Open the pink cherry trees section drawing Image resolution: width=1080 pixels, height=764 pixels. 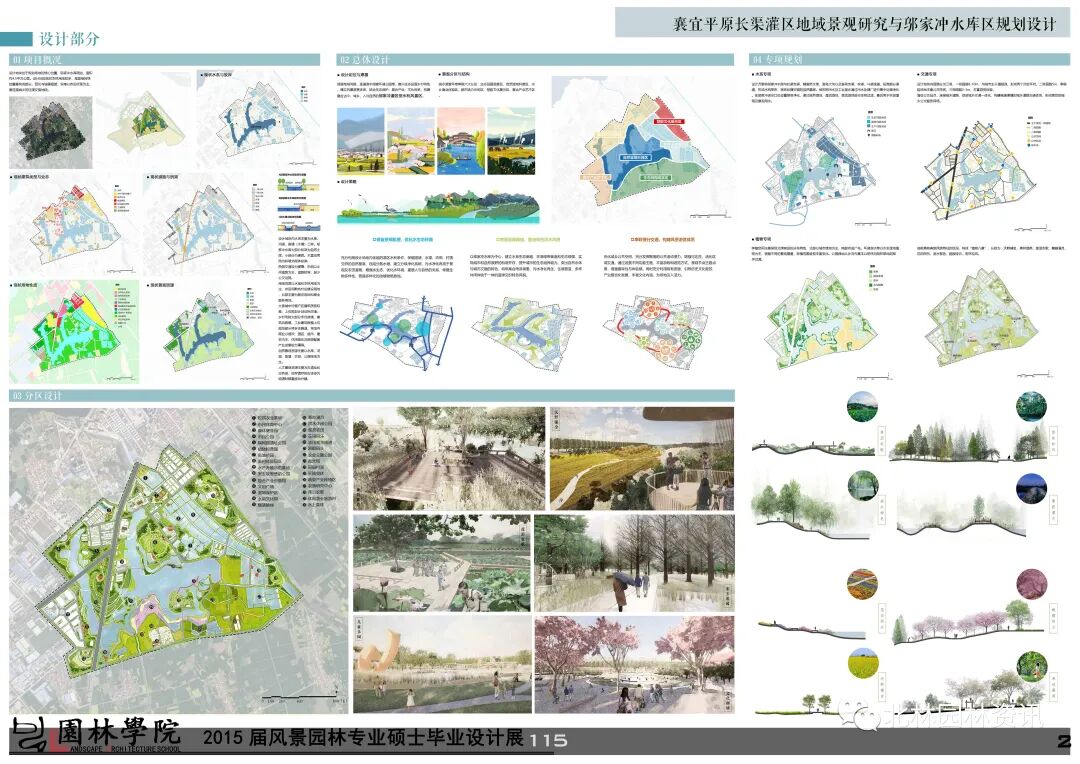coord(968,623)
